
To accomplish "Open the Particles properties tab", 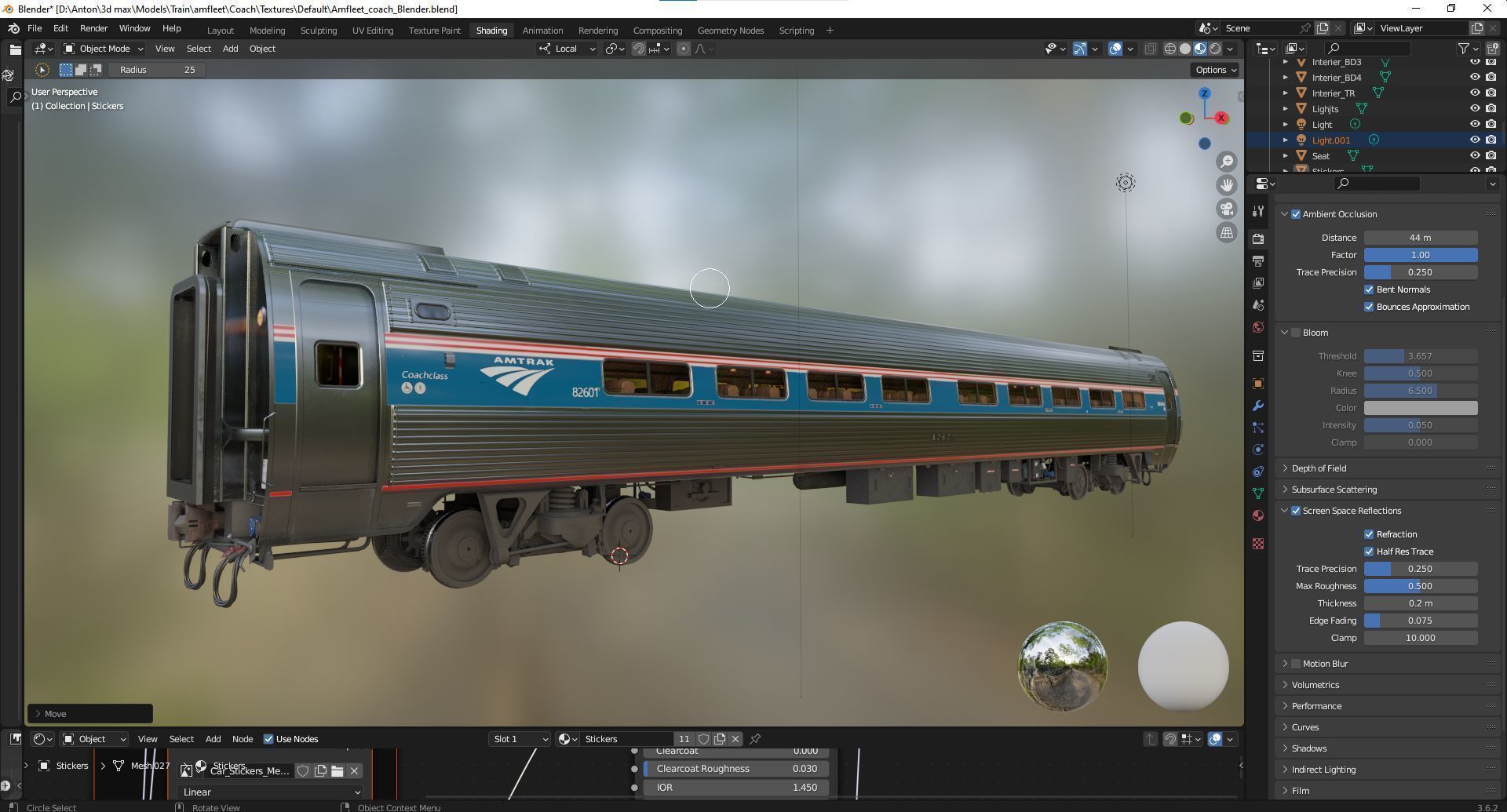I will tap(1258, 428).
